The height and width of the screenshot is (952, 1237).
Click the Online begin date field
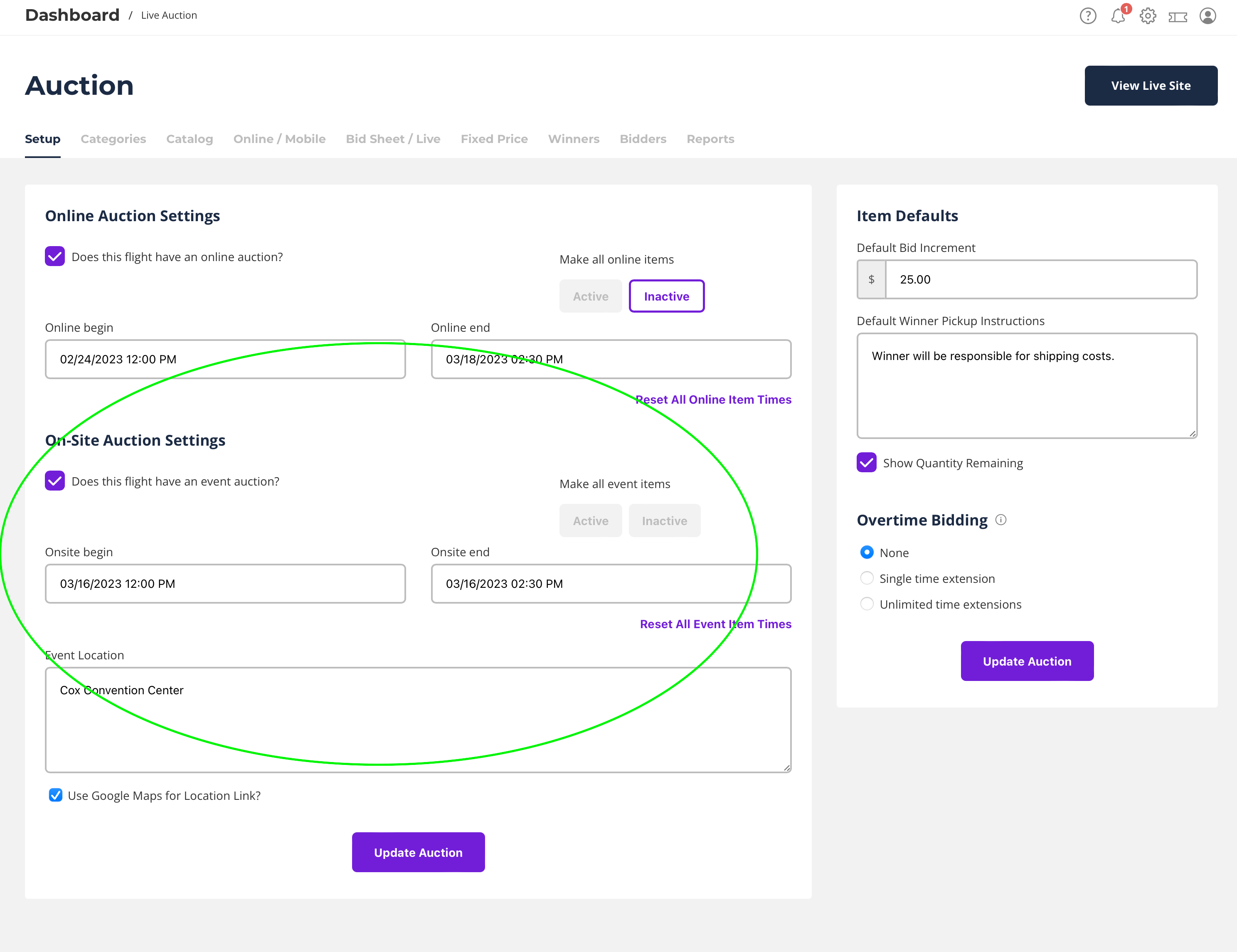(225, 359)
